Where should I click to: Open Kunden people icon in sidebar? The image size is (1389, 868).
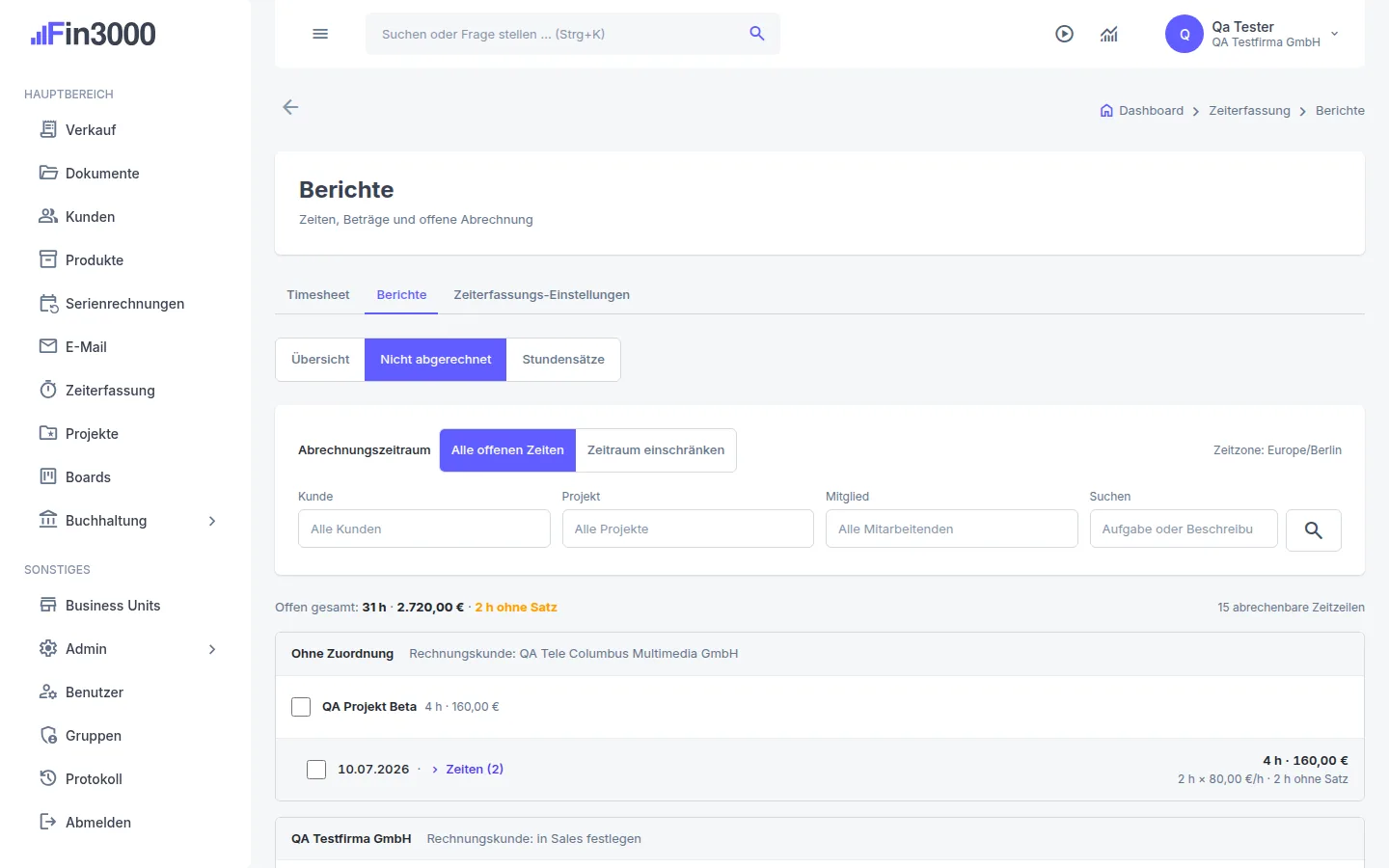click(48, 216)
